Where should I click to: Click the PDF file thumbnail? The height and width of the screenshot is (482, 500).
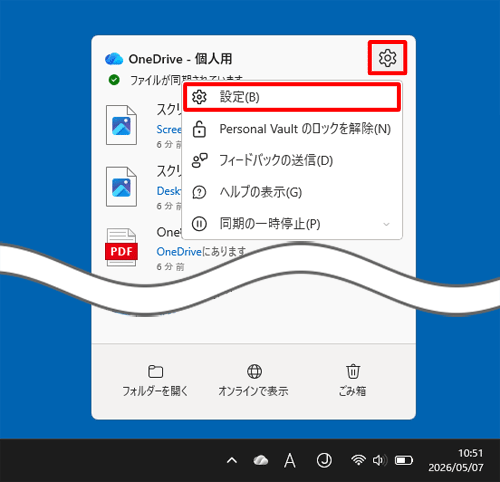[121, 247]
